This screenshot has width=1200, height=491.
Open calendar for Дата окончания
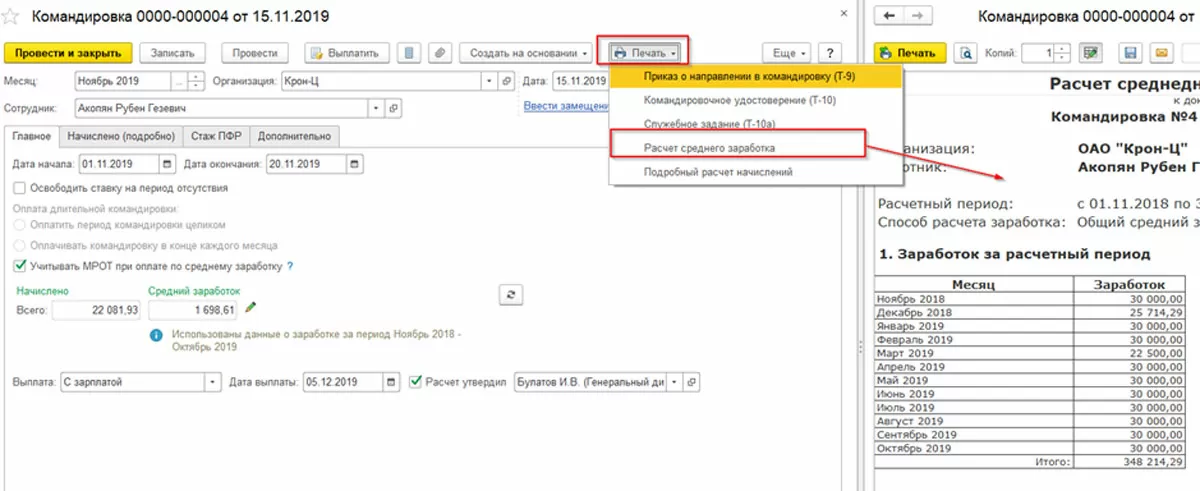tap(356, 163)
